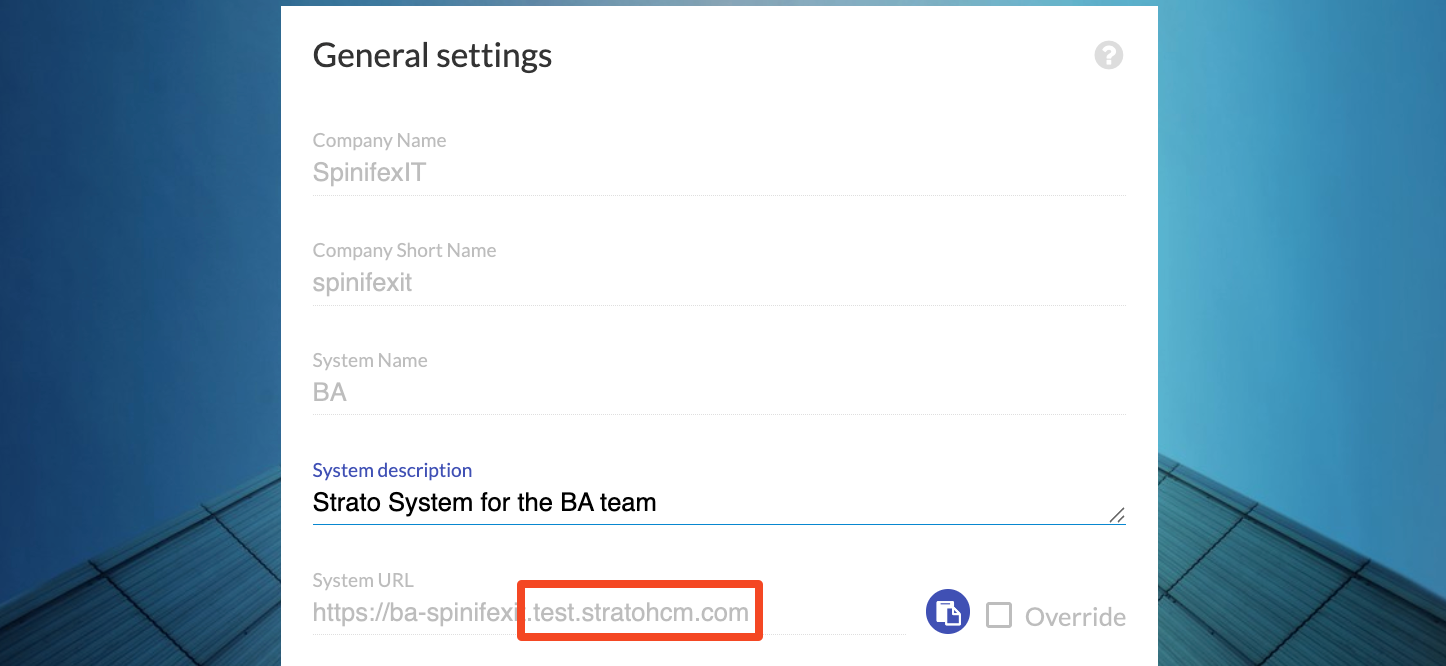
Task: Click the .test.stratohcm.com part of the URL
Action: coord(640,612)
